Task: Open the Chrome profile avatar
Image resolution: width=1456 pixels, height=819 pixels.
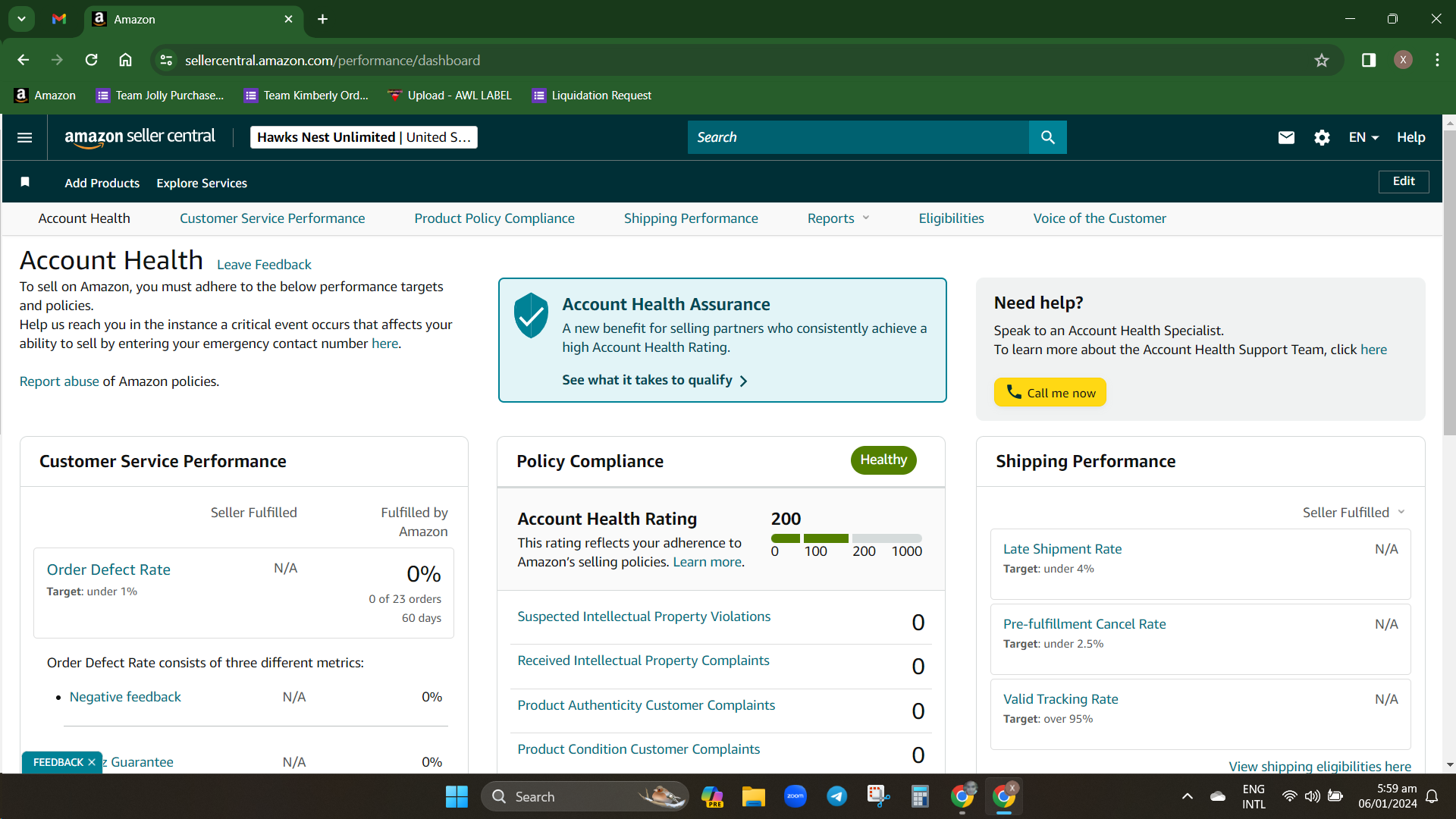Action: click(x=1403, y=60)
